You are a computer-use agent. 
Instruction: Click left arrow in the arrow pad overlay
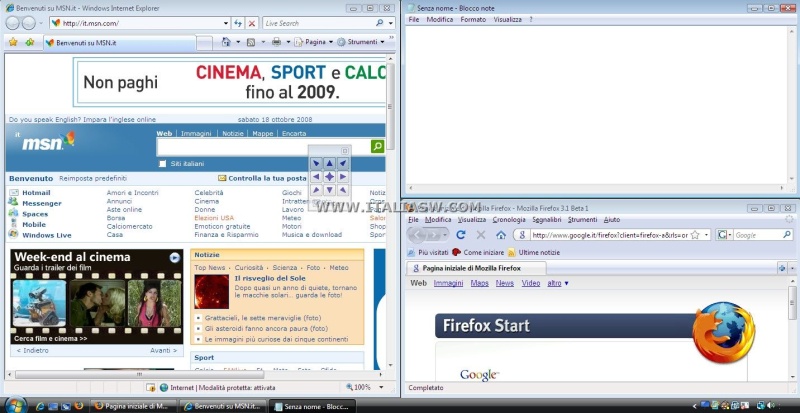(316, 177)
